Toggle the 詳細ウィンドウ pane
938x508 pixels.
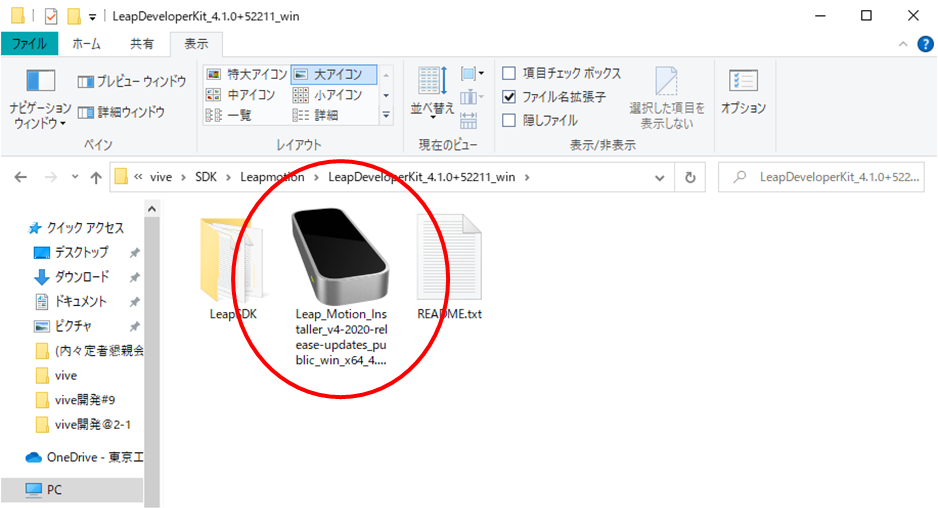click(x=121, y=112)
